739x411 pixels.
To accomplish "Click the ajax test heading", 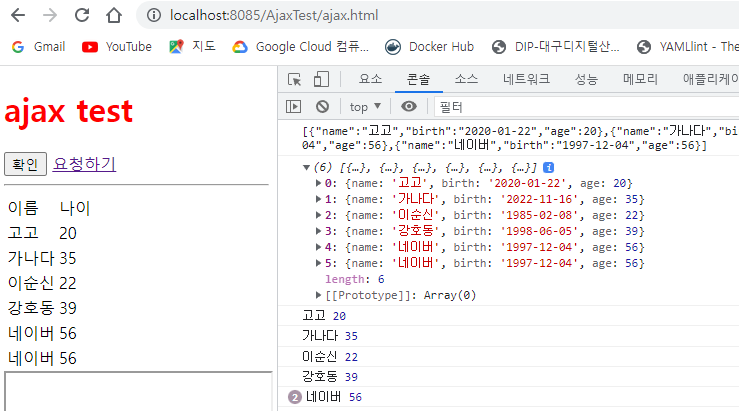I will [69, 112].
